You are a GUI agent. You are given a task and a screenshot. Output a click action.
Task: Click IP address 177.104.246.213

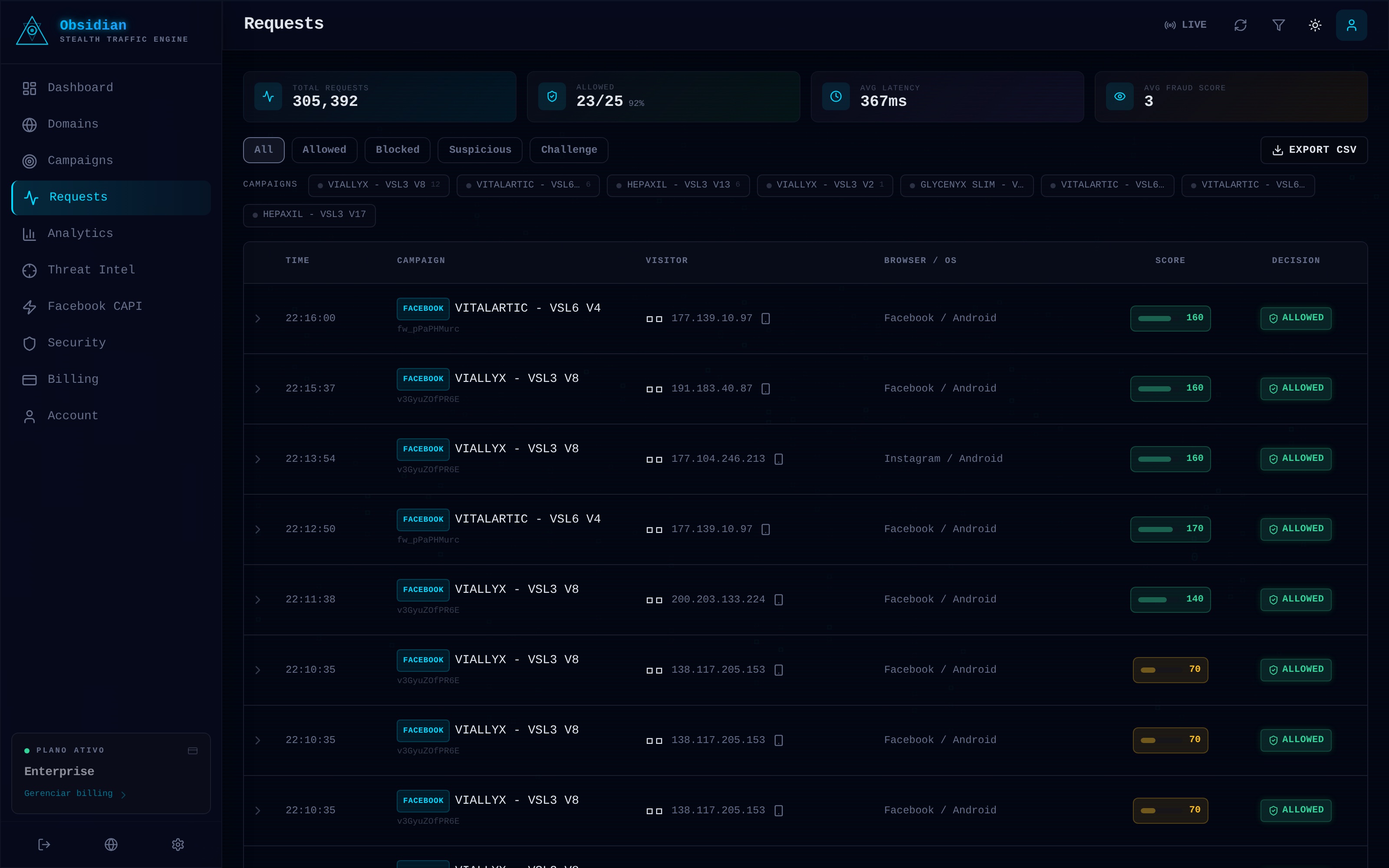(718, 459)
